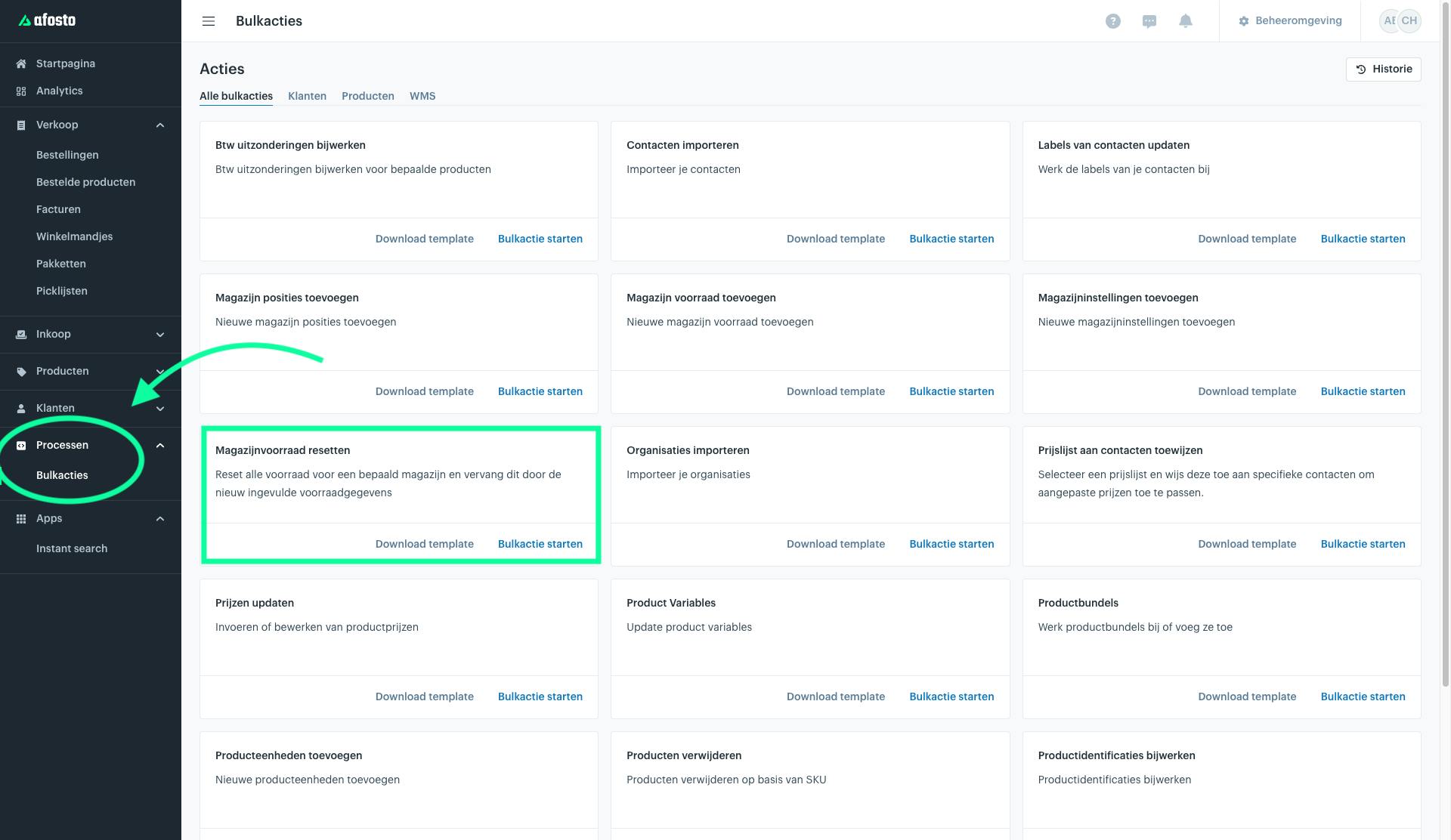The width and height of the screenshot is (1451, 840).
Task: Open Pakketten in the sidebar
Action: point(61,264)
